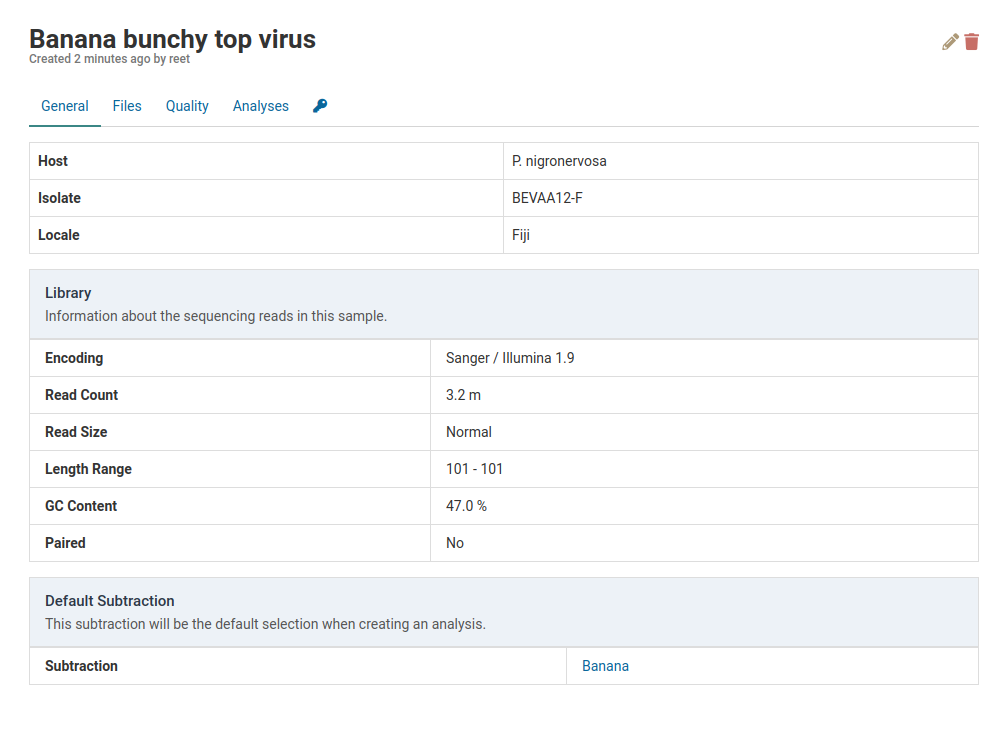Image resolution: width=1006 pixels, height=729 pixels.
Task: Select the isolate value BEVAA12-F
Action: click(x=547, y=198)
